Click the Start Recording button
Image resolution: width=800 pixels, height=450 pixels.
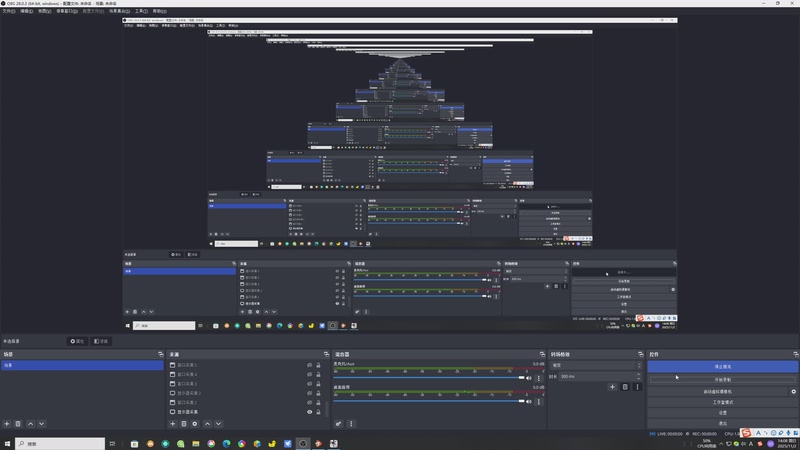coord(722,380)
